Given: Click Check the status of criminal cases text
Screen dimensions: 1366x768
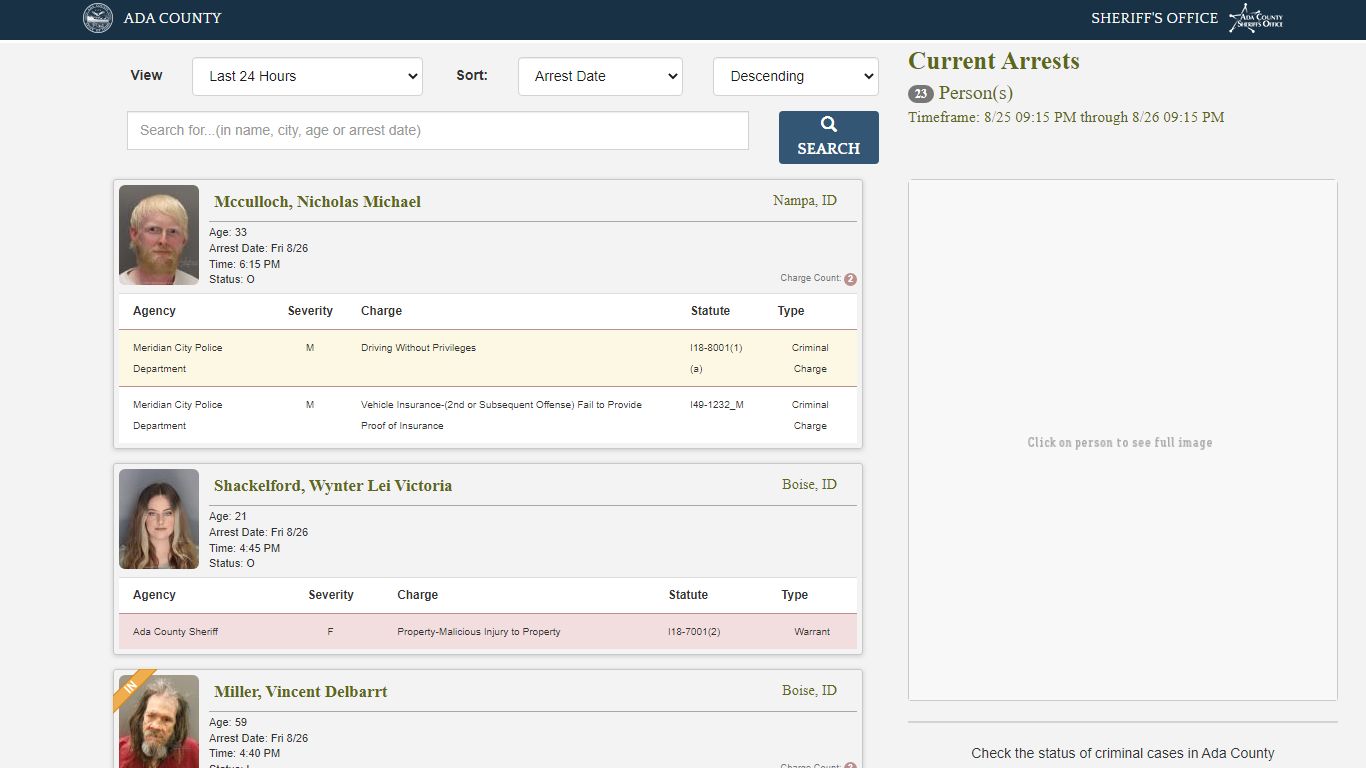Looking at the screenshot, I should pyautogui.click(x=1123, y=753).
